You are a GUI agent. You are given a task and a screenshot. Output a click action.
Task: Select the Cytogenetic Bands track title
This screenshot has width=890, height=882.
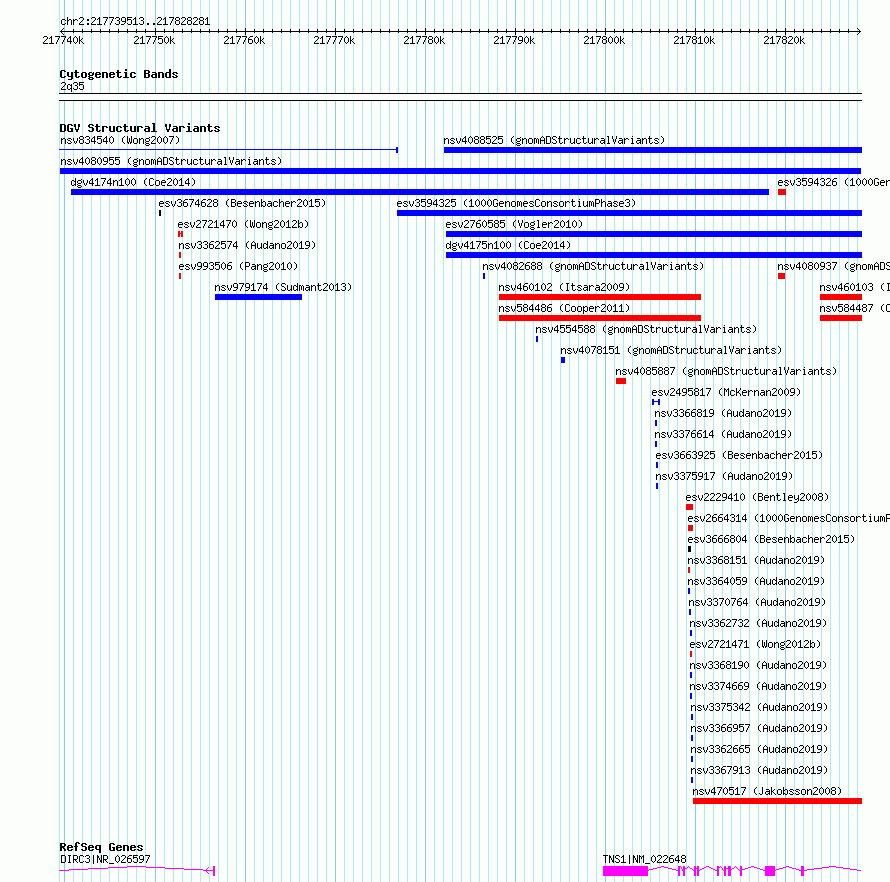[119, 74]
